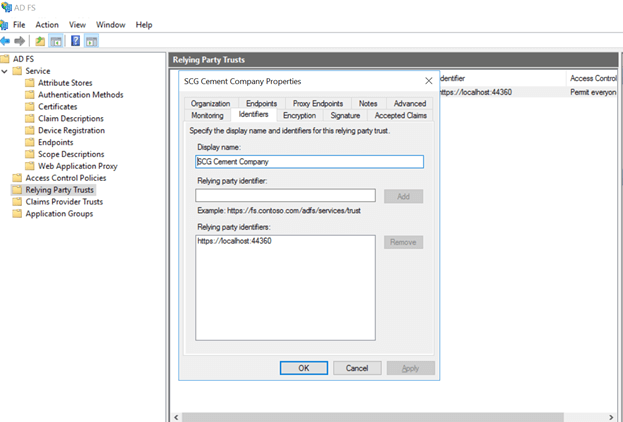Click the localhost:44360 cell in trusts list
Screen dimensions: 623x422
(x=476, y=92)
